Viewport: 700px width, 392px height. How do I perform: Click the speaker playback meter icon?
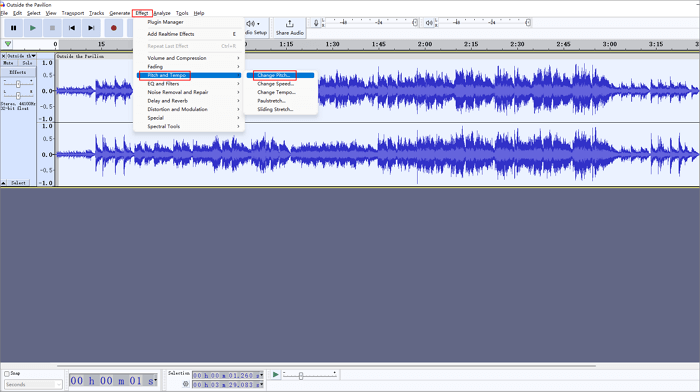[x=429, y=23]
